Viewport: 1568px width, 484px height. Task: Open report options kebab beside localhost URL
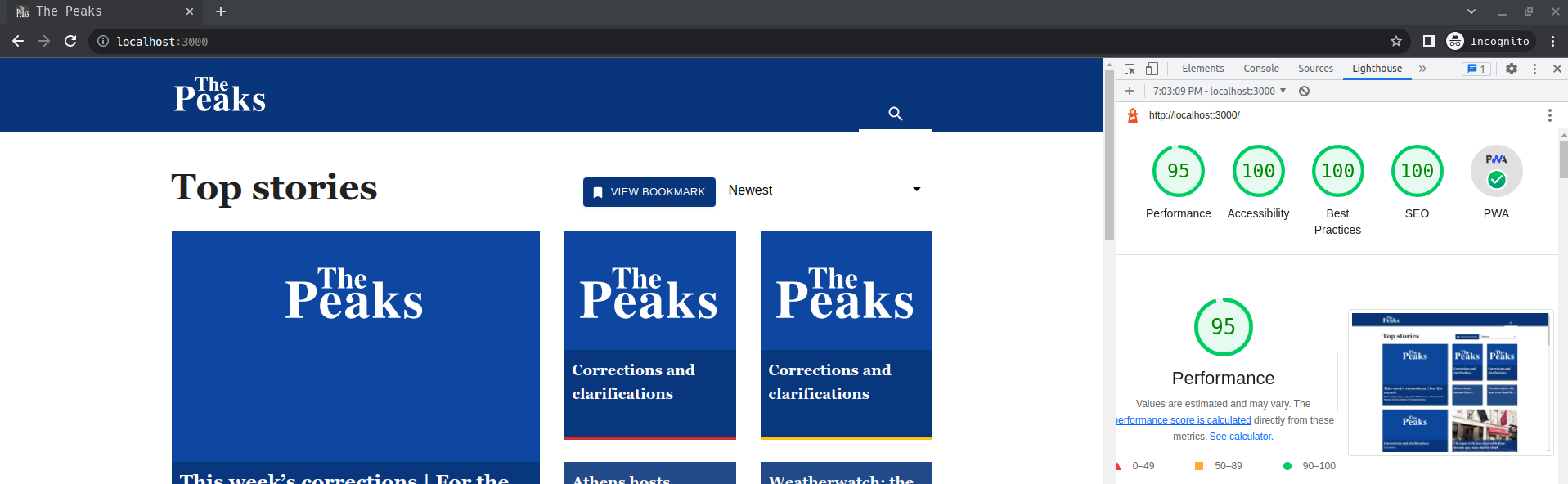pos(1550,114)
